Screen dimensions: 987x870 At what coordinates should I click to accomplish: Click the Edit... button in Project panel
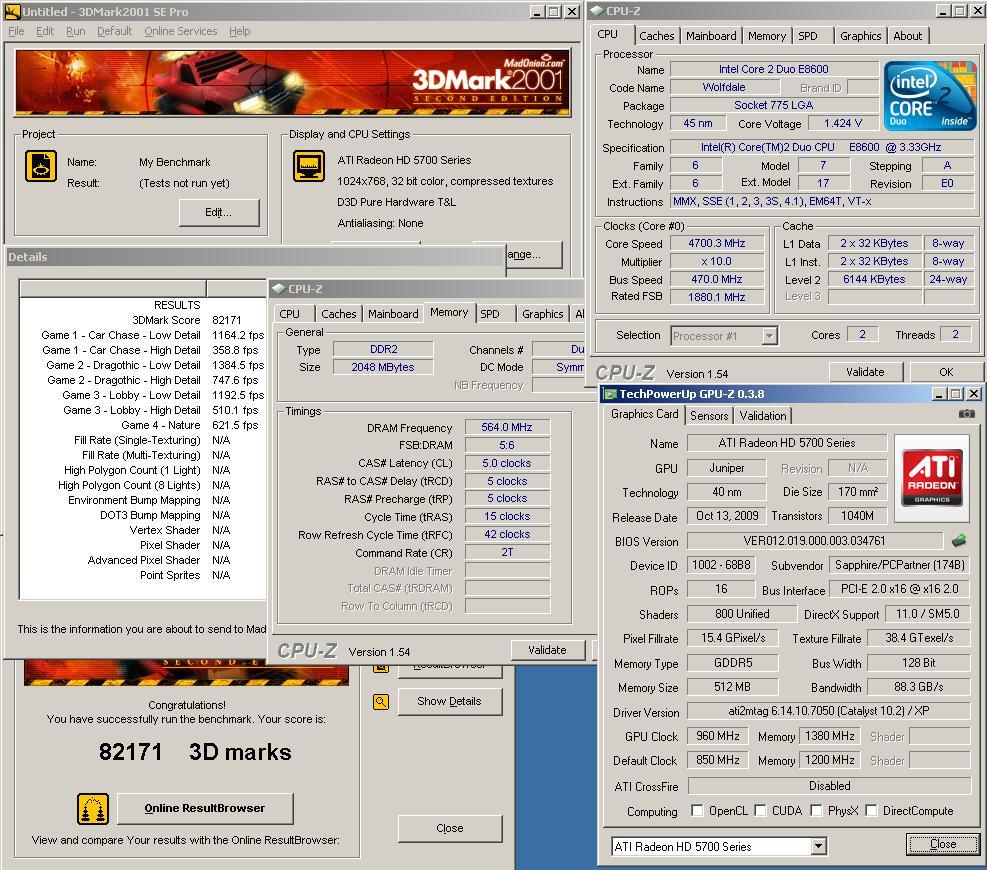218,213
